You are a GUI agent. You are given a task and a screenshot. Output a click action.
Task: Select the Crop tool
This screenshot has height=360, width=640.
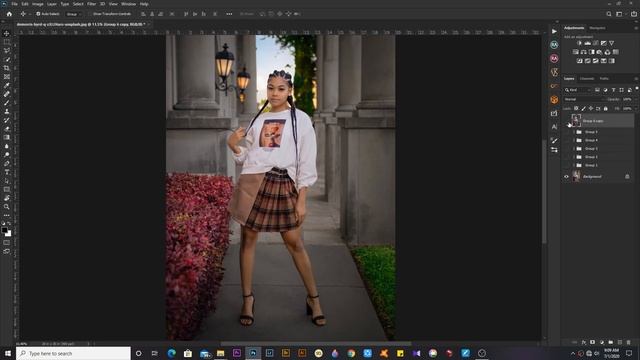click(7, 68)
